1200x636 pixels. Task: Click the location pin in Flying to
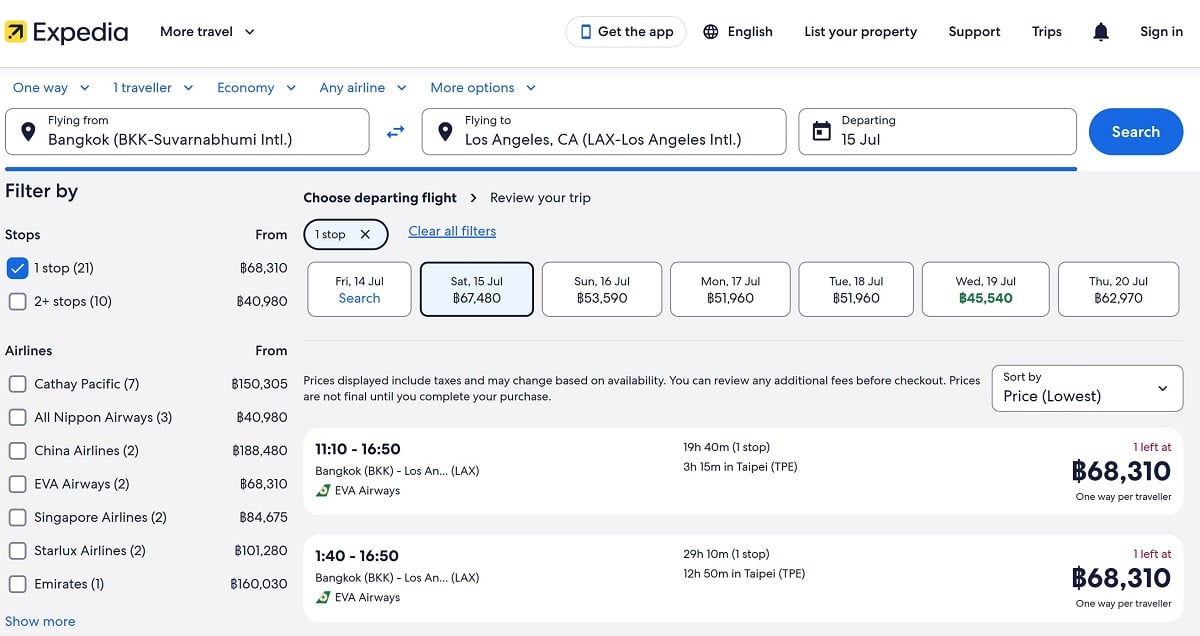(x=445, y=131)
